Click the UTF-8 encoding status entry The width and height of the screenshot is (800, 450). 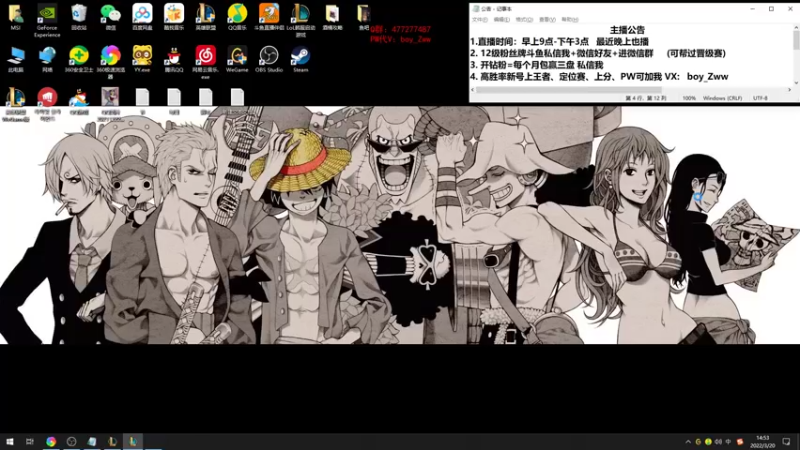point(760,98)
